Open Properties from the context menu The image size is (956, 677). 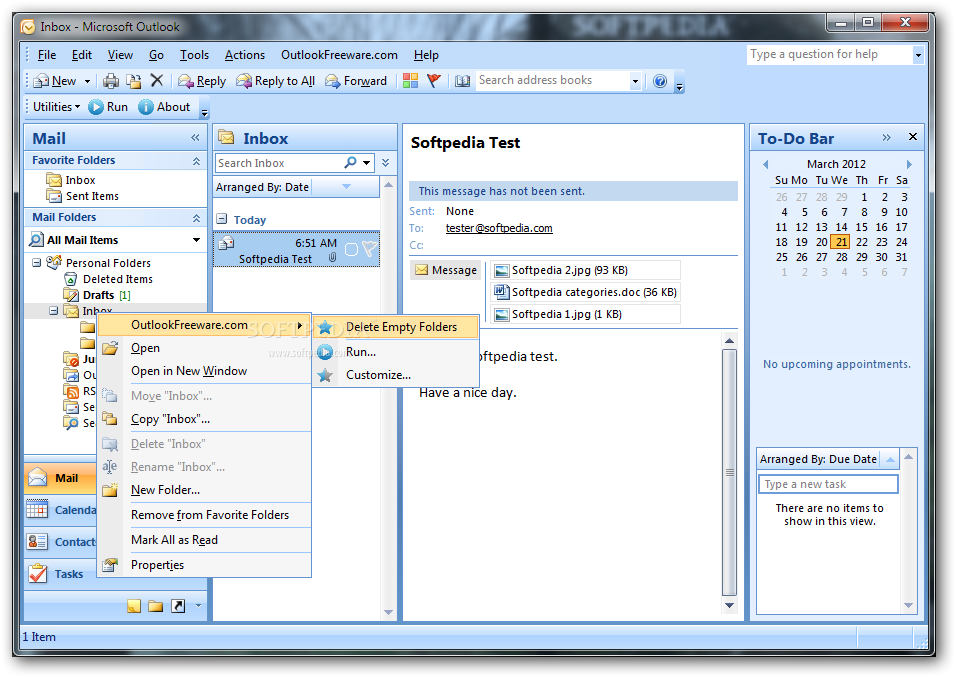205,565
